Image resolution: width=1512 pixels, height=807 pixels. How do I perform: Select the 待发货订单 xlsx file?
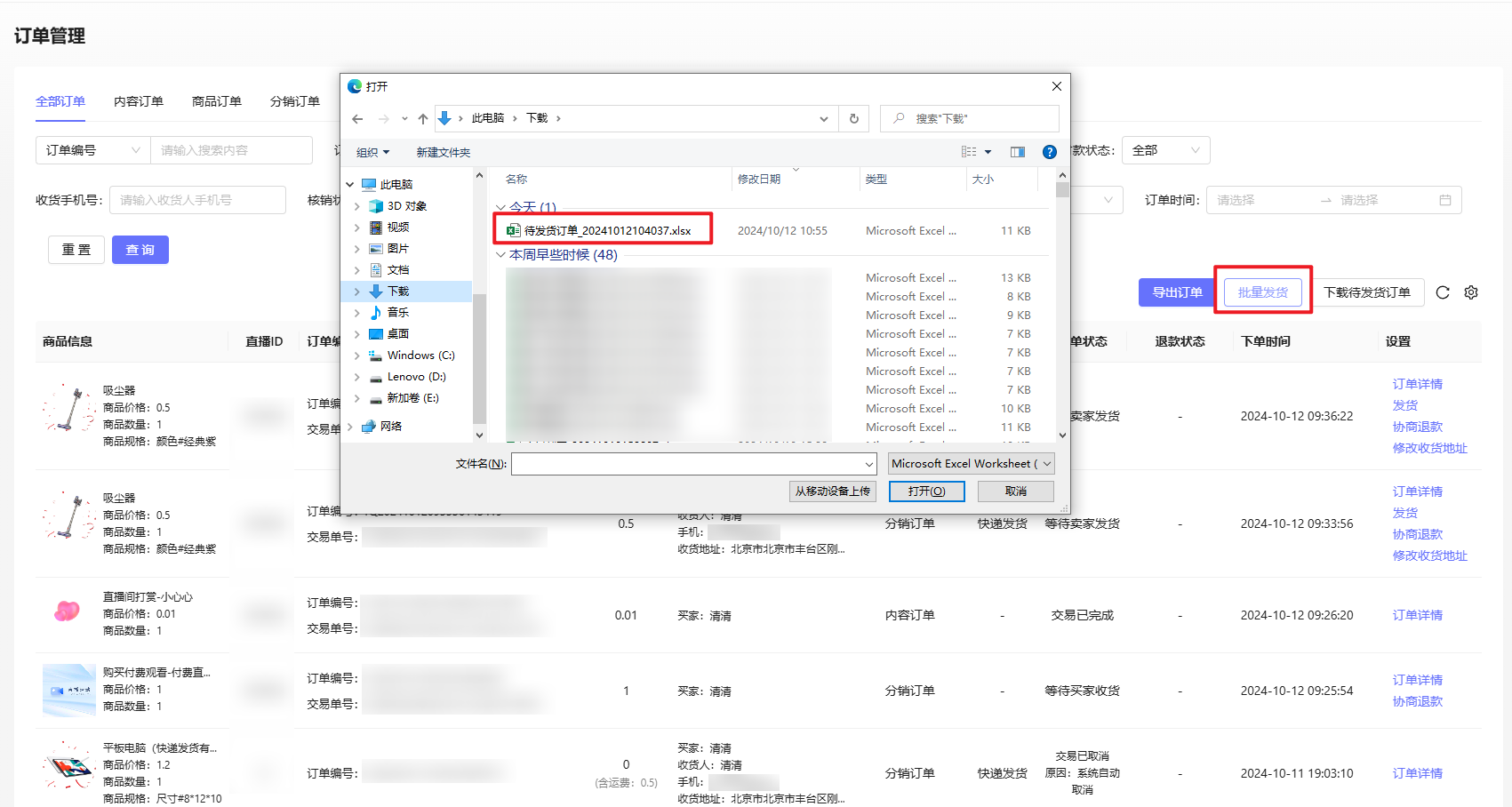coord(606,230)
